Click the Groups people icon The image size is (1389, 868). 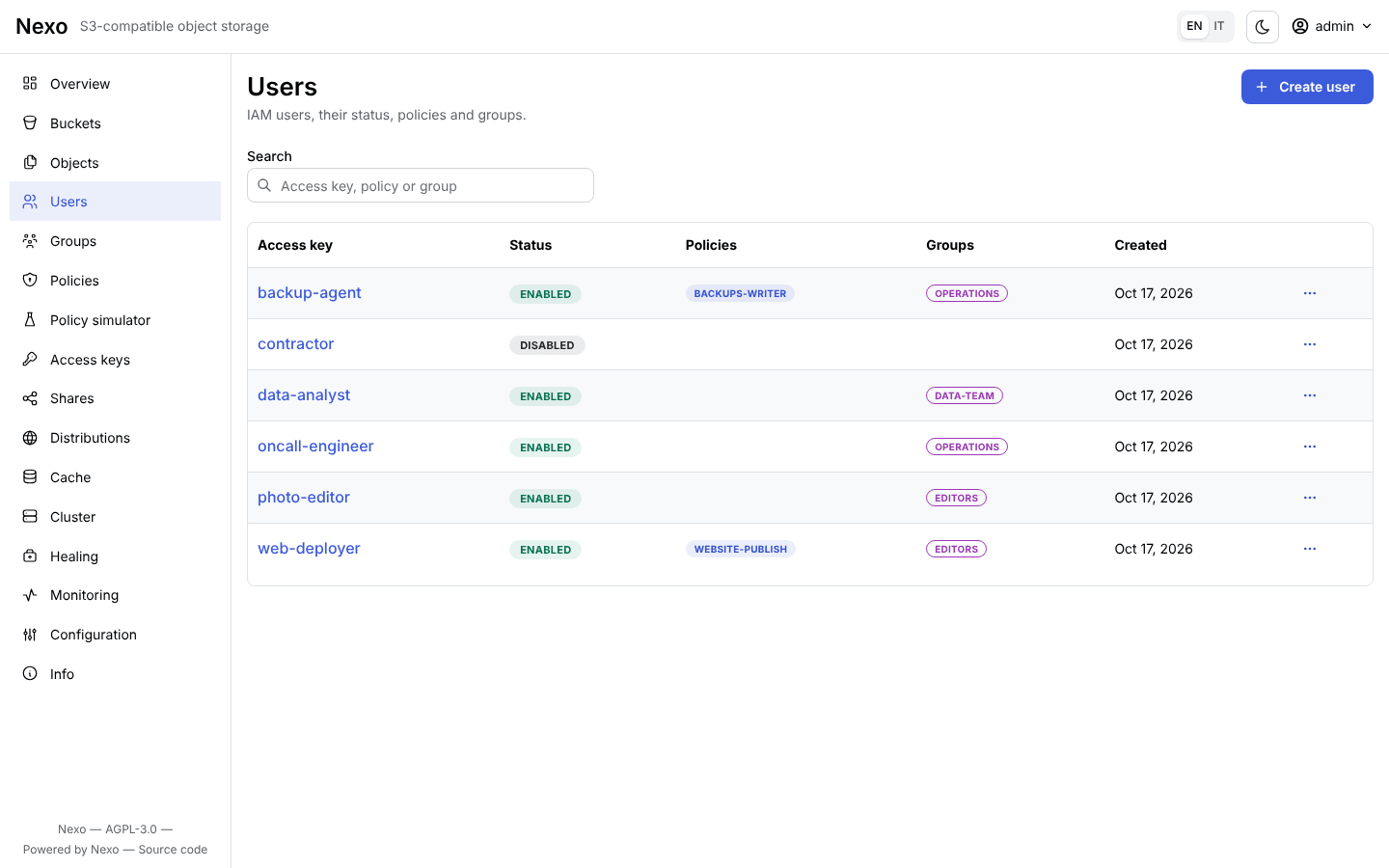point(30,241)
